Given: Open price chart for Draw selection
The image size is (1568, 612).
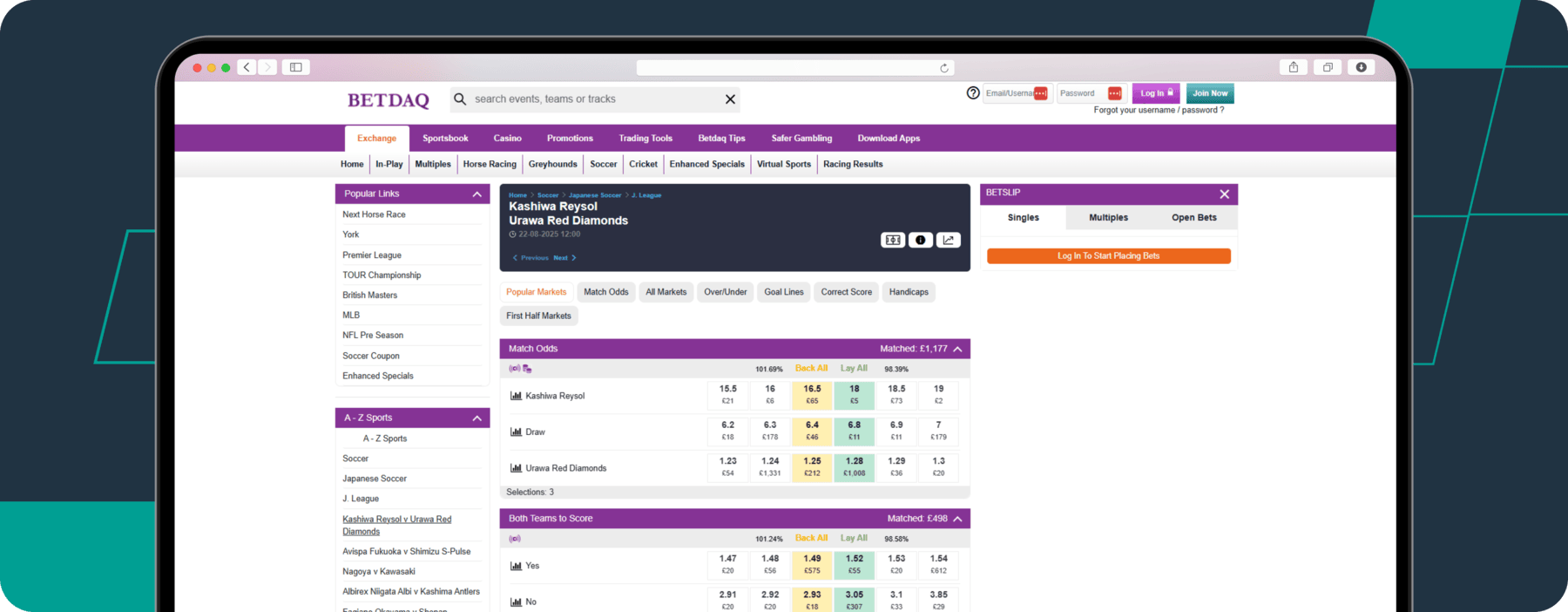Looking at the screenshot, I should [516, 432].
